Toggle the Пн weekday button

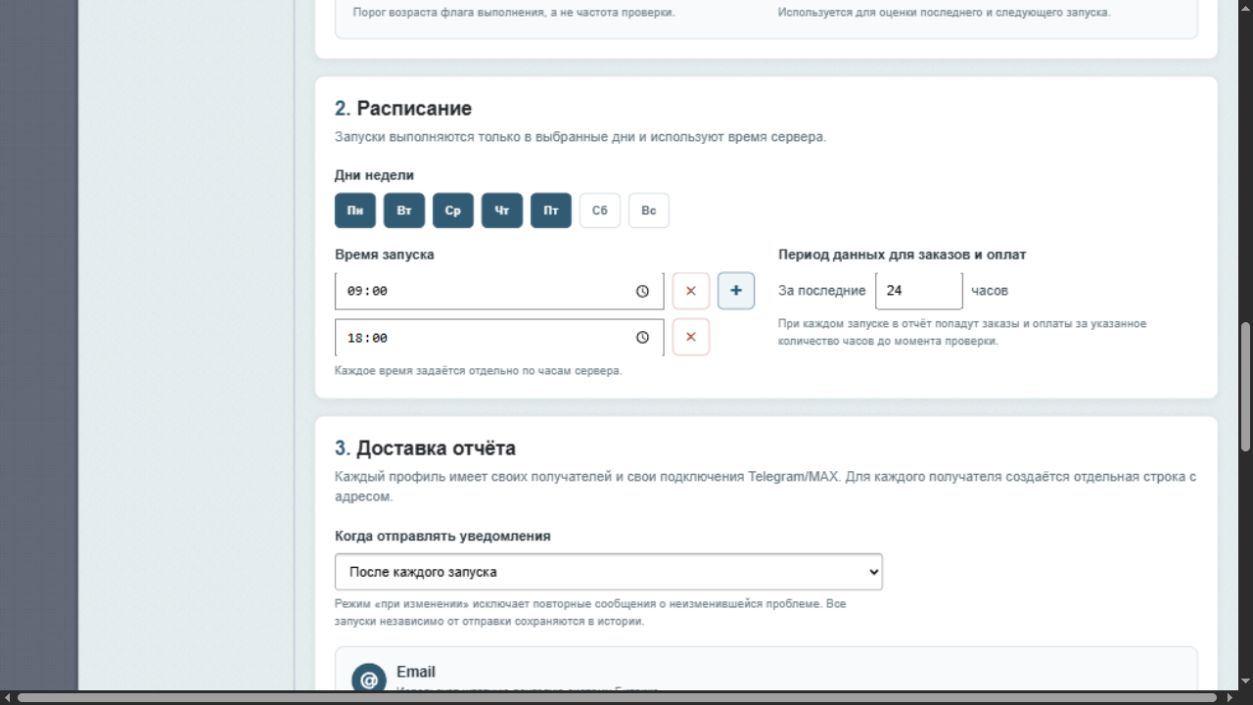point(355,211)
